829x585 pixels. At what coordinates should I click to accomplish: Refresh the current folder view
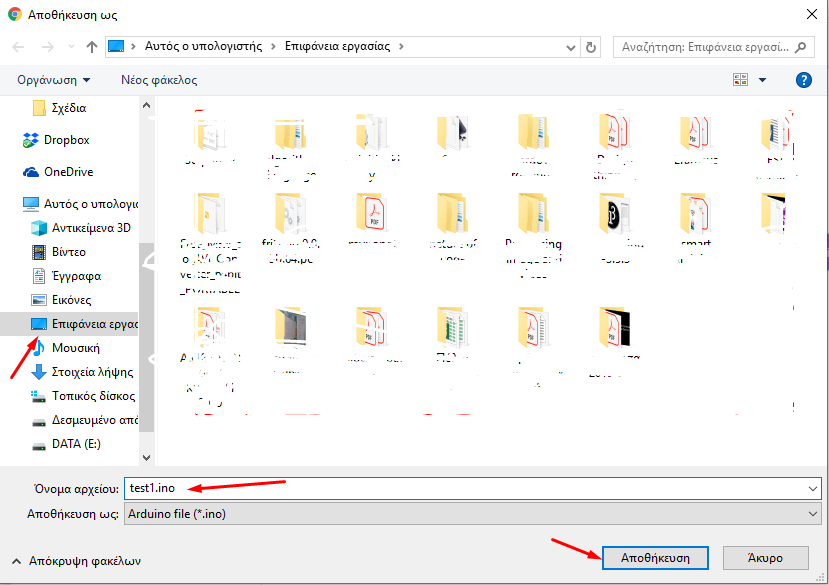tap(591, 47)
